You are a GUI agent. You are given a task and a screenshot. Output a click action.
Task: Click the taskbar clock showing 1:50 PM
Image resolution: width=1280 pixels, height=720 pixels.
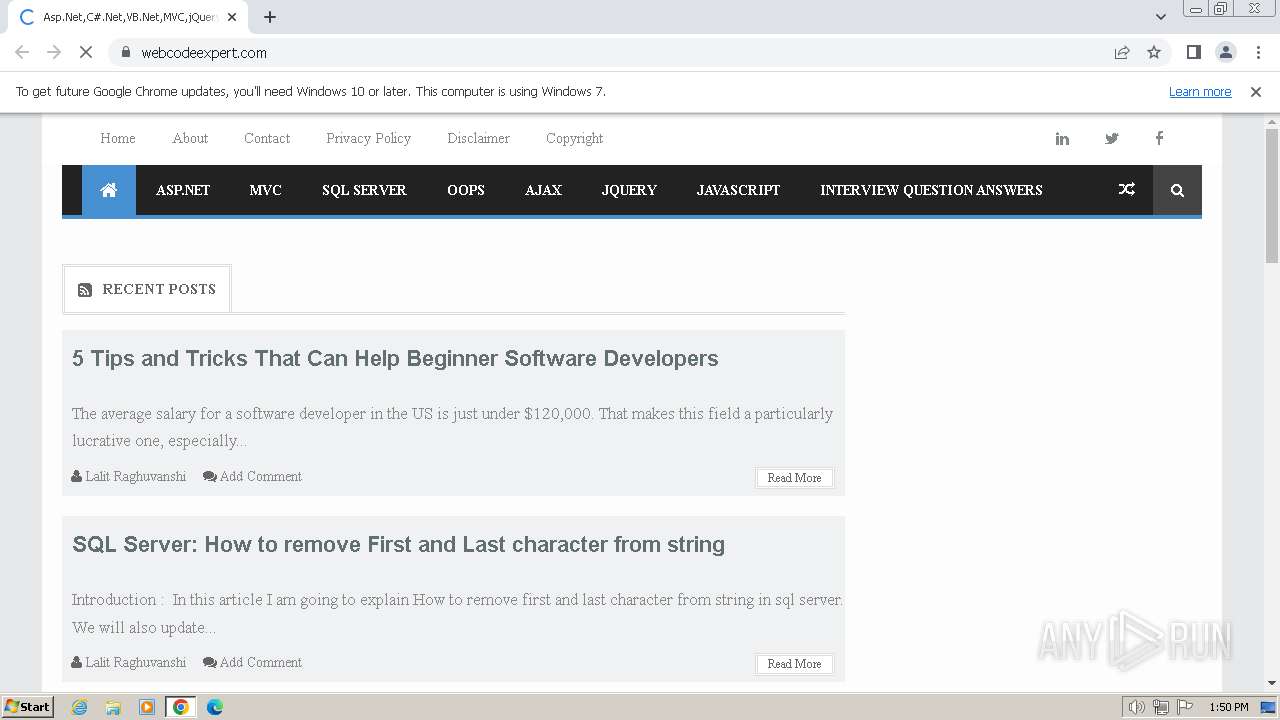1229,707
